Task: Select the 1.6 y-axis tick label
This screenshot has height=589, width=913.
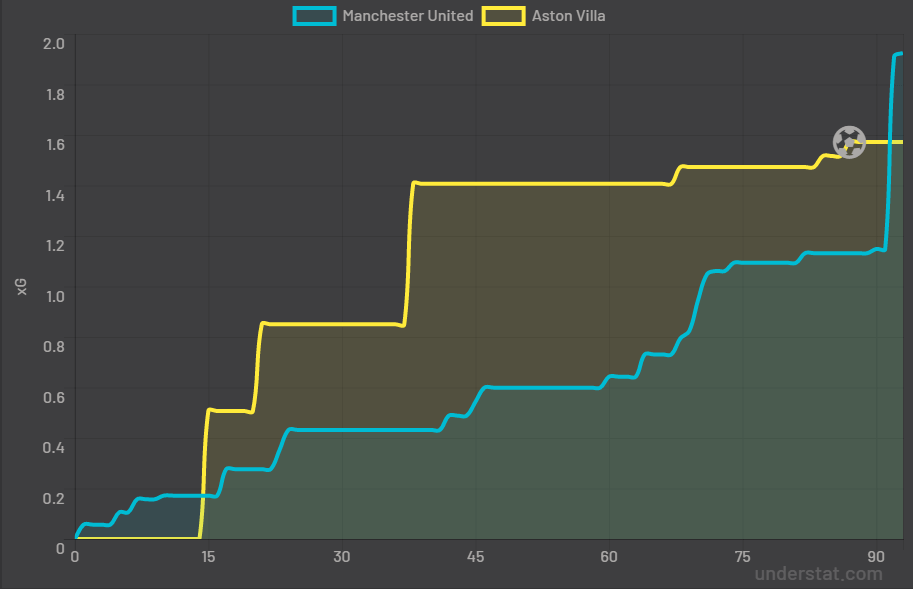Action: point(53,144)
